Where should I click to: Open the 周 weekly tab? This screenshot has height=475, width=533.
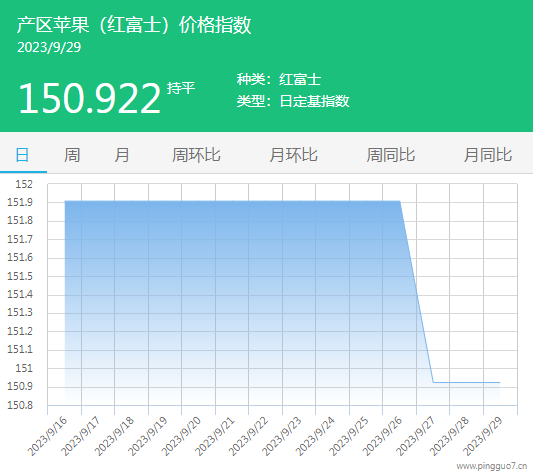(x=72, y=155)
